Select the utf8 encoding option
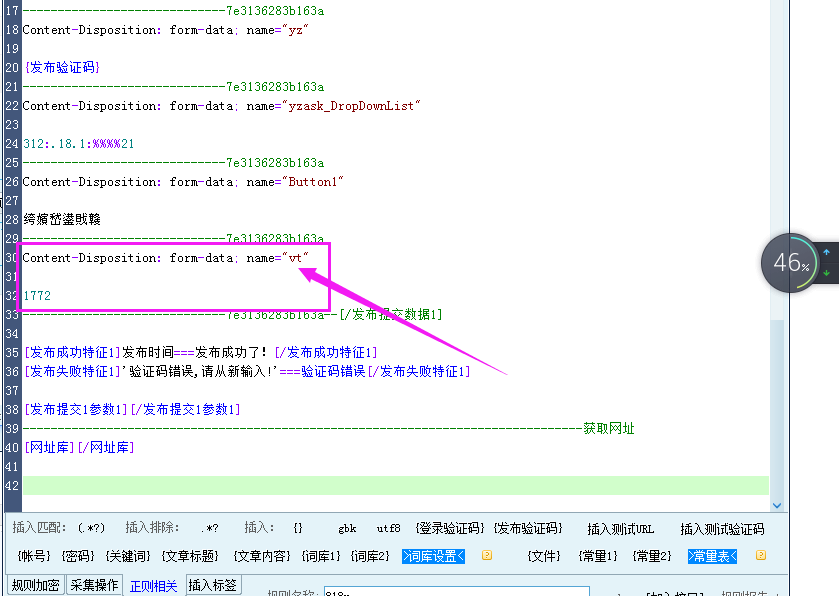 tap(388, 528)
